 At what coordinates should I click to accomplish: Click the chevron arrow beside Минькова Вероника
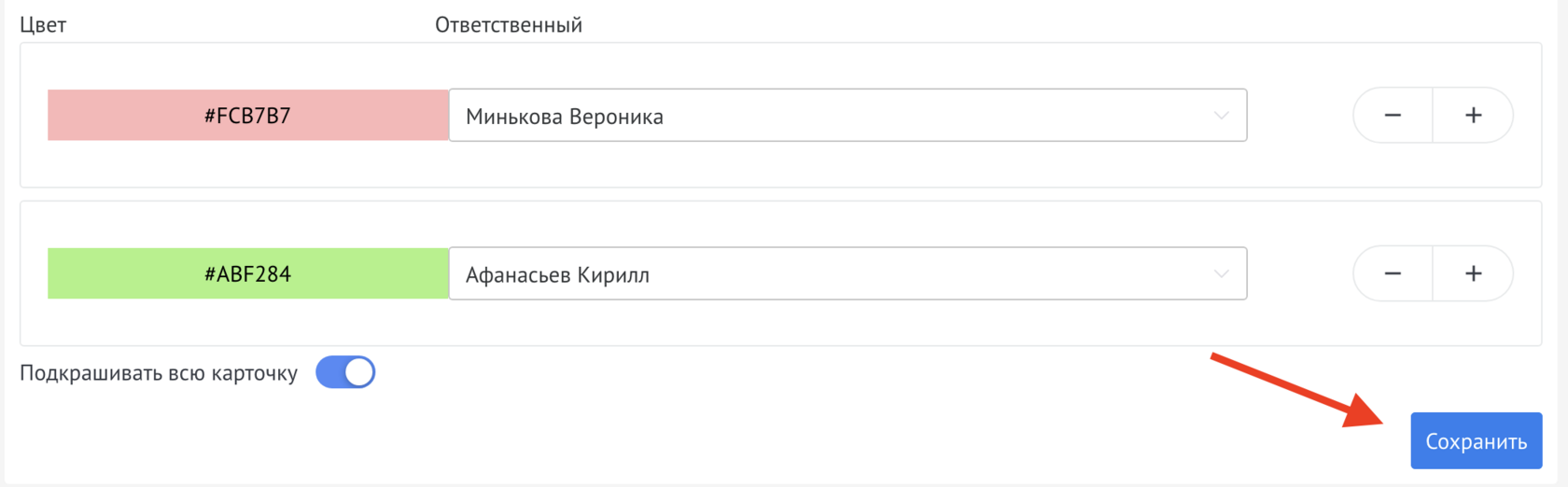1221,116
